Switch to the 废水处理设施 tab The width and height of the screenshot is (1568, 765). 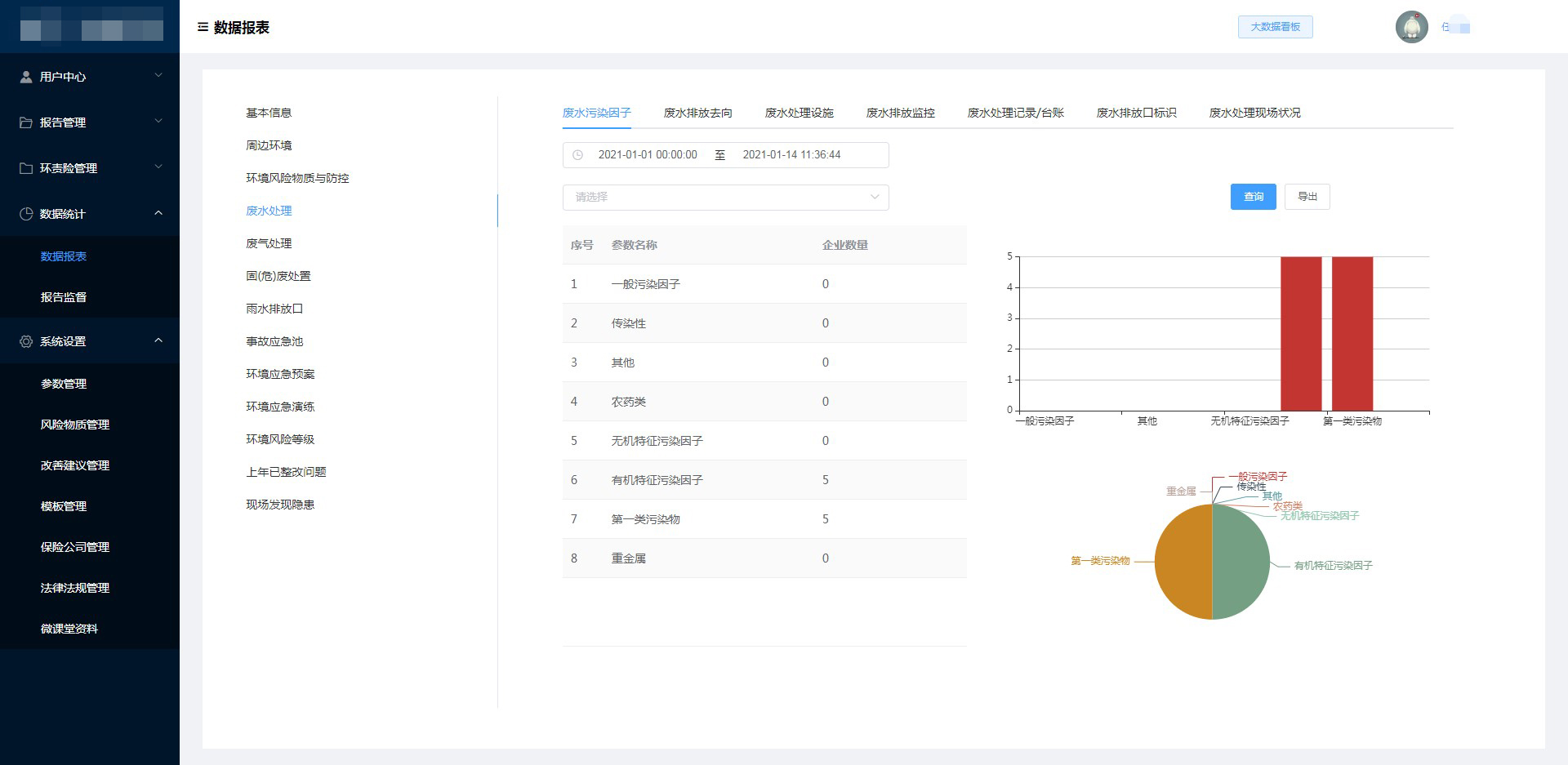coord(799,113)
